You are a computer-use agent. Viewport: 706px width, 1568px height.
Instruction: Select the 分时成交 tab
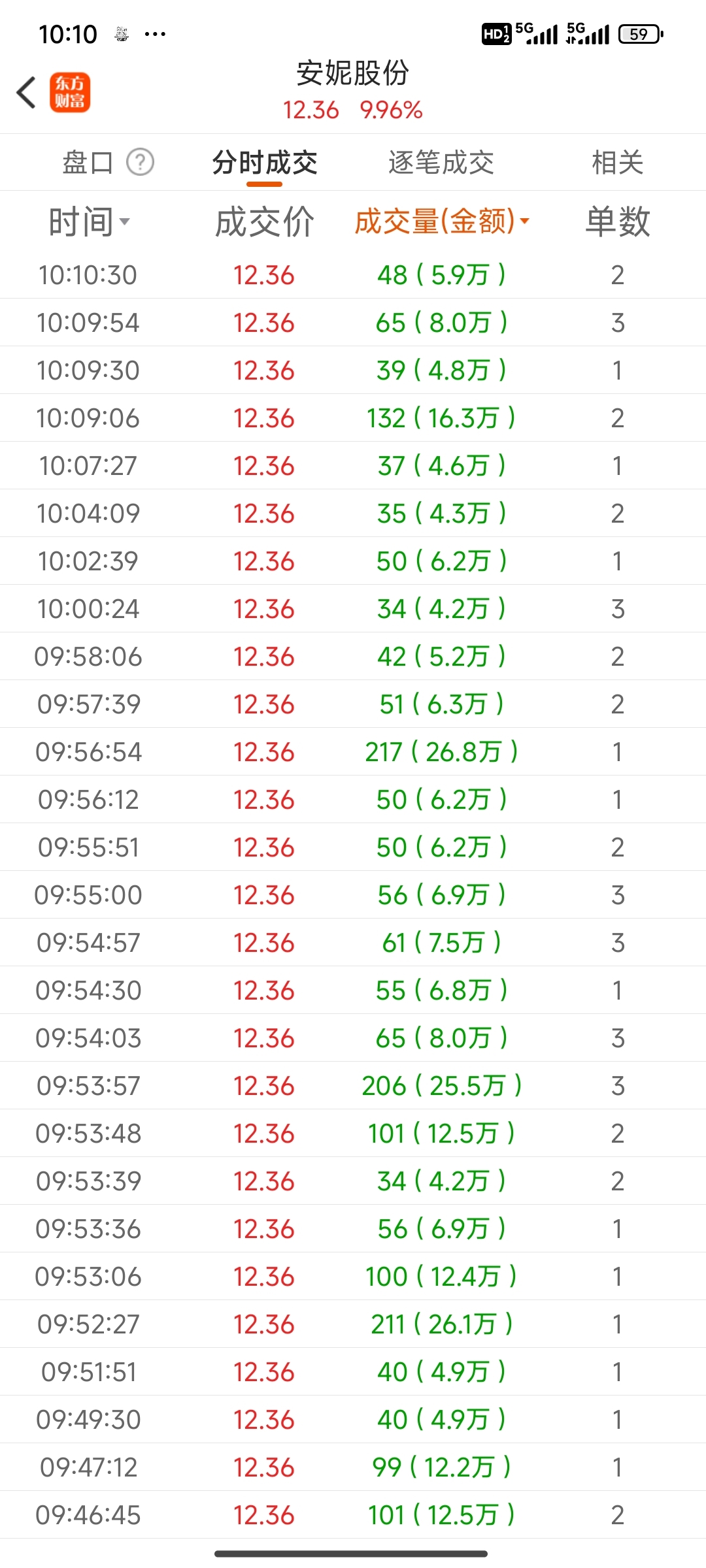tap(265, 163)
